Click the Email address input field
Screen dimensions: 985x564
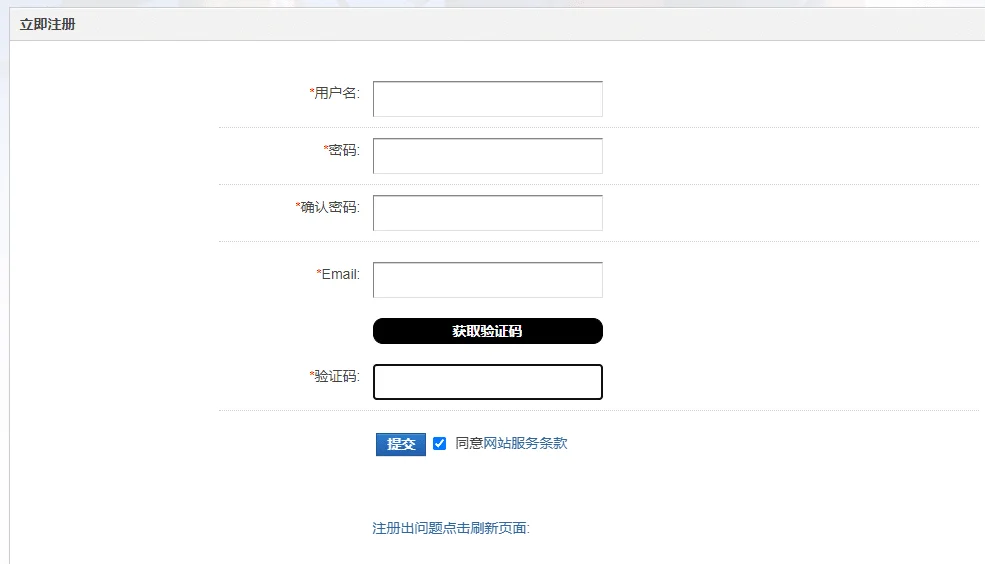tap(487, 280)
